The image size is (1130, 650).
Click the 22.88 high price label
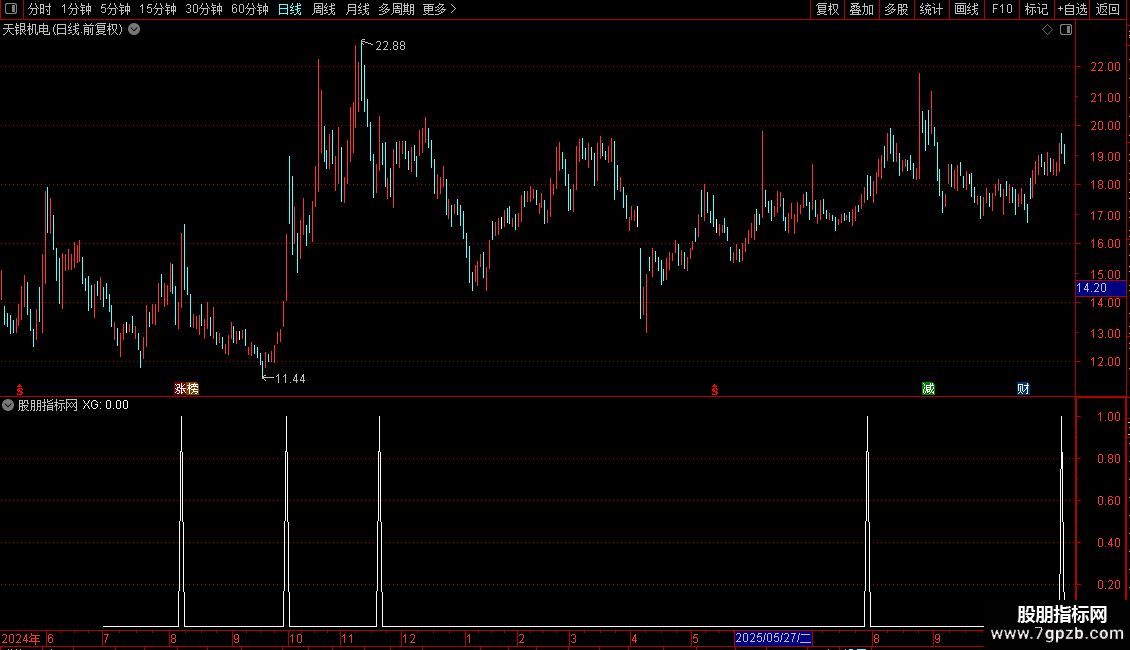(x=390, y=46)
